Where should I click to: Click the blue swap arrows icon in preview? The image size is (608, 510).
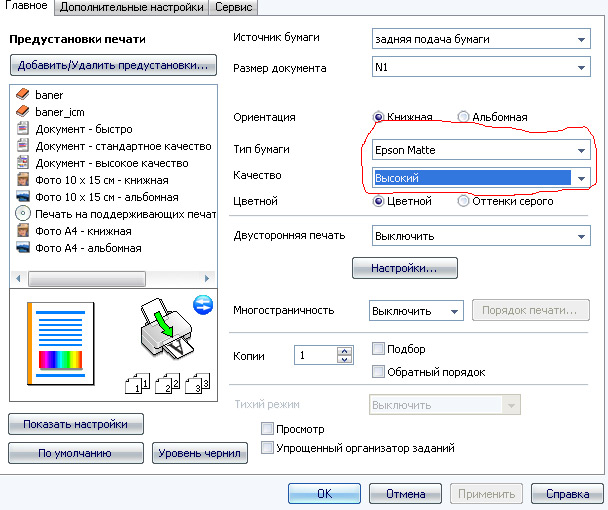[x=203, y=305]
